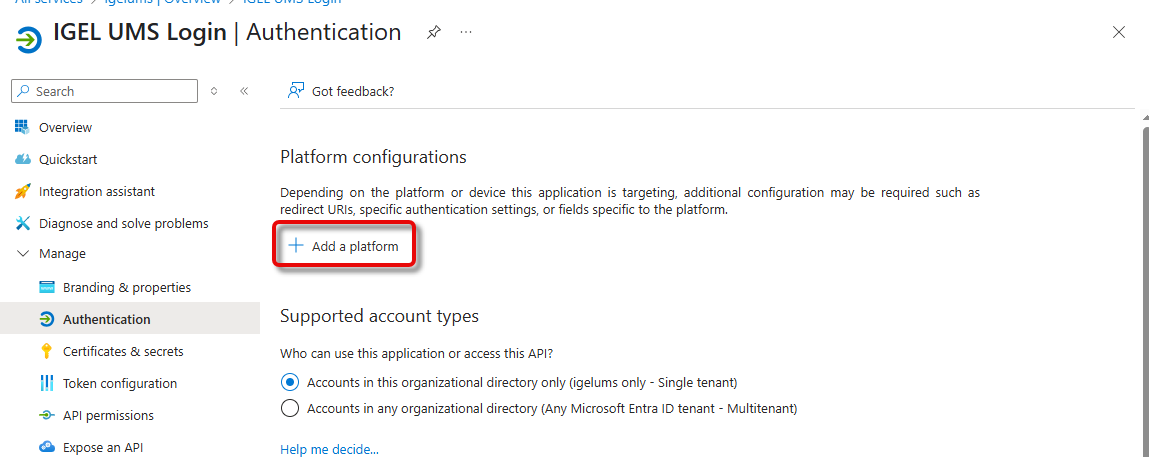Click the Expose an API cloud icon
The image size is (1149, 457).
[46, 447]
